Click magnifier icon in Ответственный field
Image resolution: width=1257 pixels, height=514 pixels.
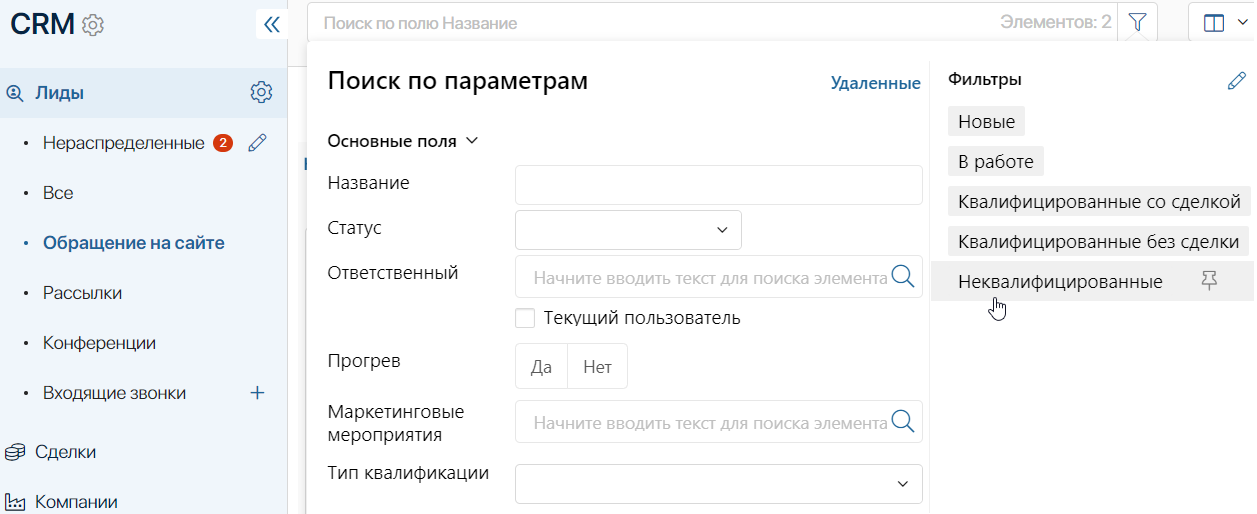903,276
